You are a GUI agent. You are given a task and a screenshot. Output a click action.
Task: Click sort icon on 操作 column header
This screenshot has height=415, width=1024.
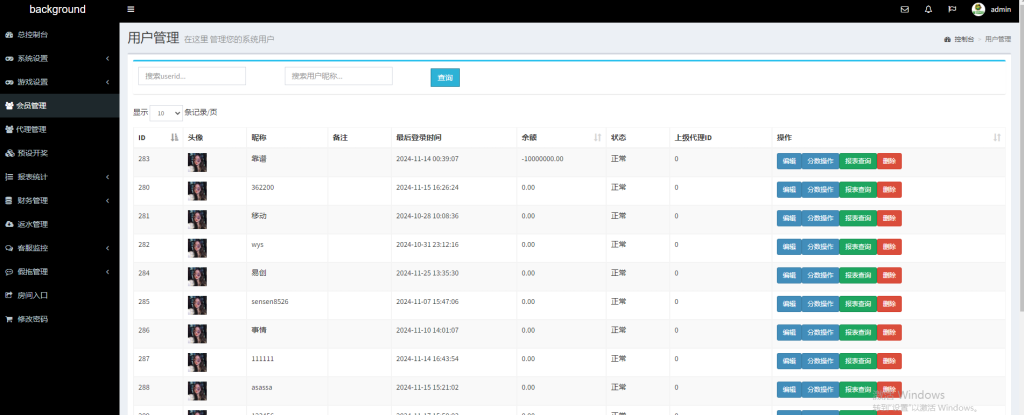[x=997, y=137]
